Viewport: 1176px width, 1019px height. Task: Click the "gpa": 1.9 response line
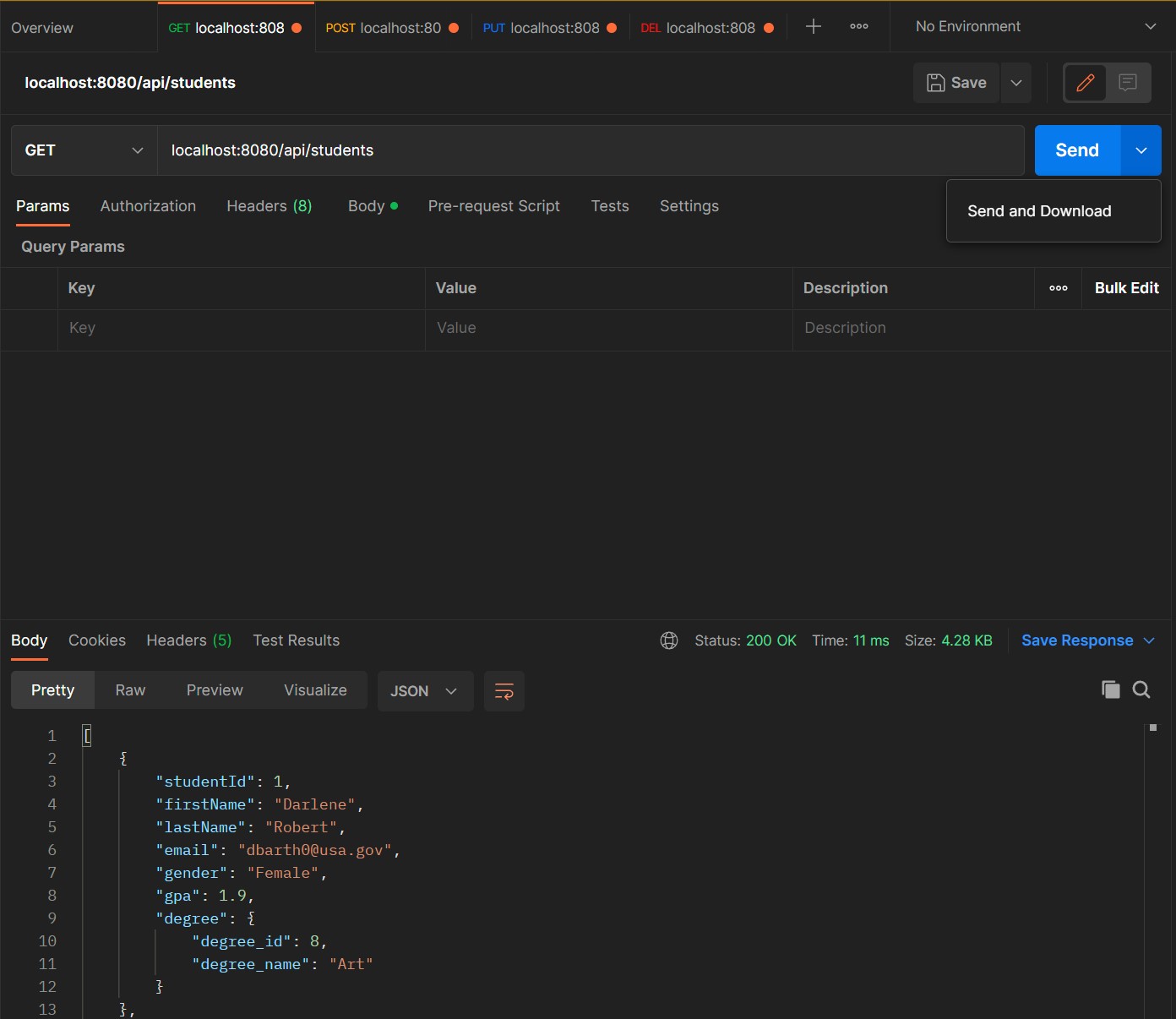pos(204,896)
